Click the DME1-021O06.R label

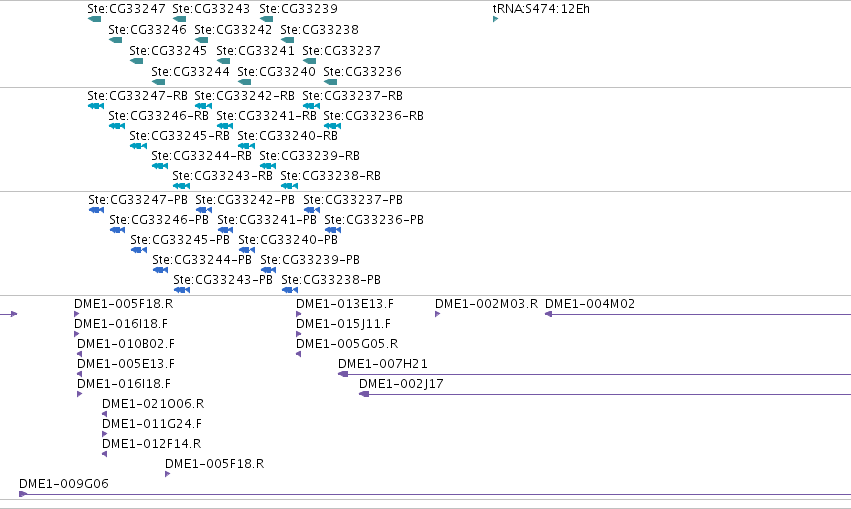153,404
